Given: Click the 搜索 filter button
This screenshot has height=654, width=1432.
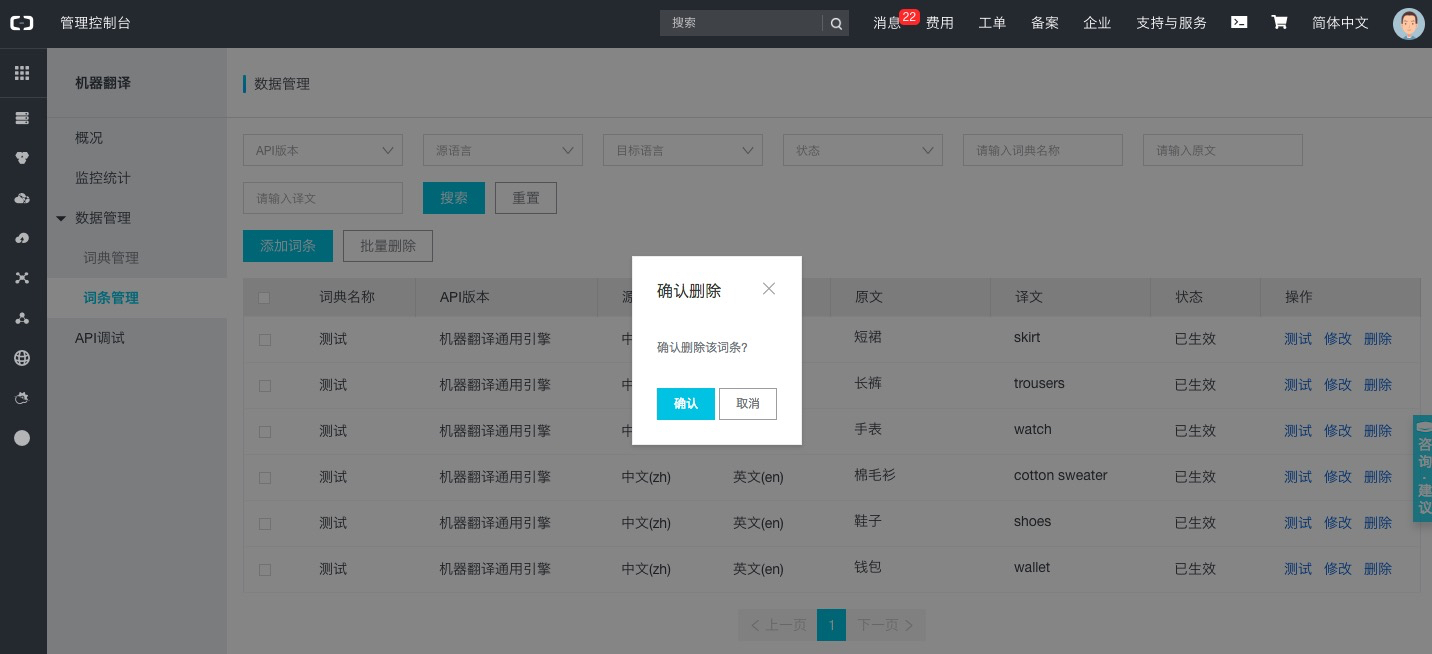Looking at the screenshot, I should pyautogui.click(x=454, y=198).
